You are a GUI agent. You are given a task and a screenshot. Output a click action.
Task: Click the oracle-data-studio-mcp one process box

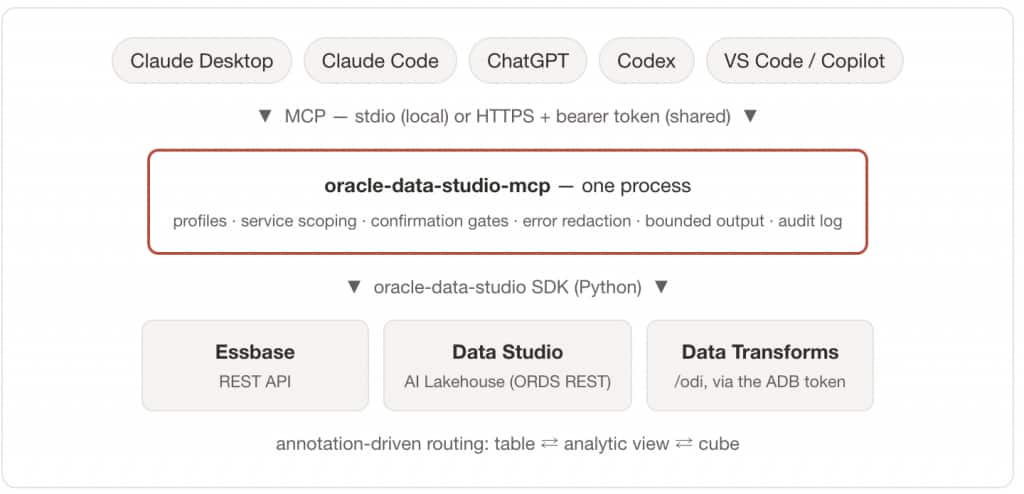pos(507,201)
